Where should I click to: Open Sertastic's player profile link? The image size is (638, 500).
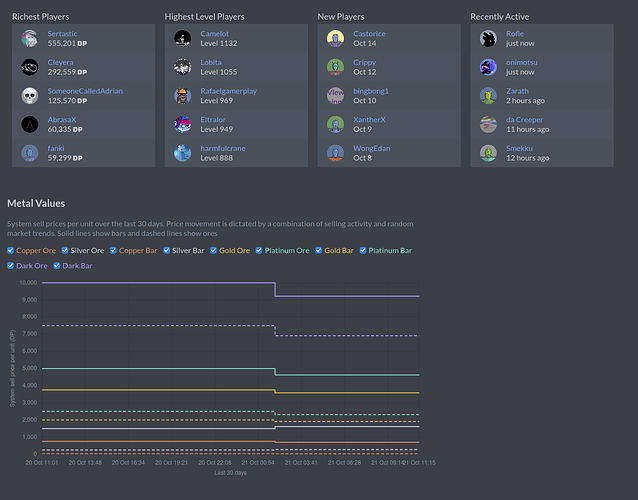[62, 34]
